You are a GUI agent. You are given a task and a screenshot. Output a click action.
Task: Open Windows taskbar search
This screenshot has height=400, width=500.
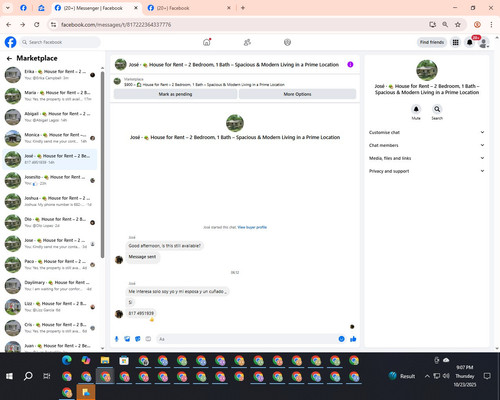28,376
